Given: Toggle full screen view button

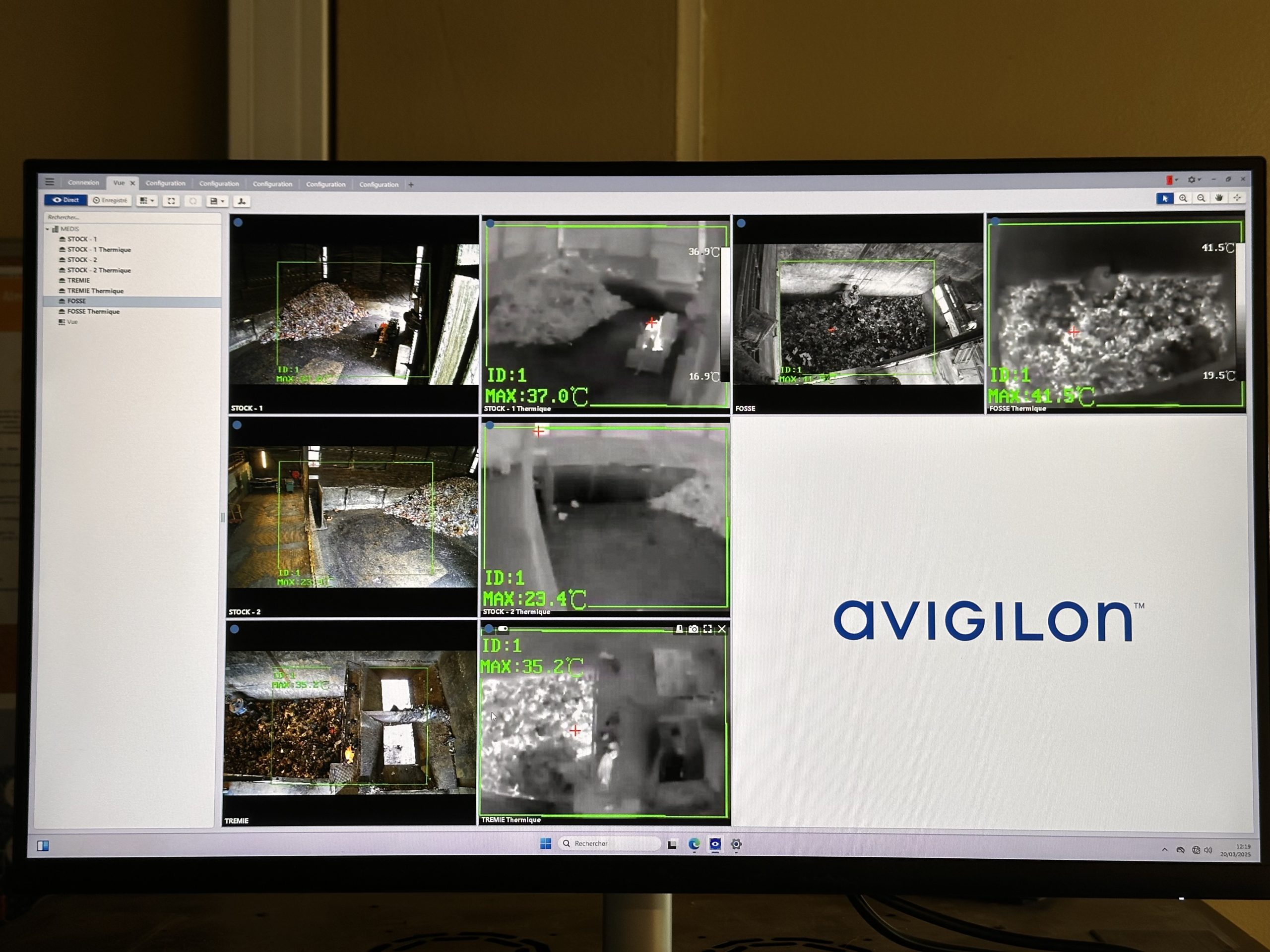Looking at the screenshot, I should [x=171, y=201].
